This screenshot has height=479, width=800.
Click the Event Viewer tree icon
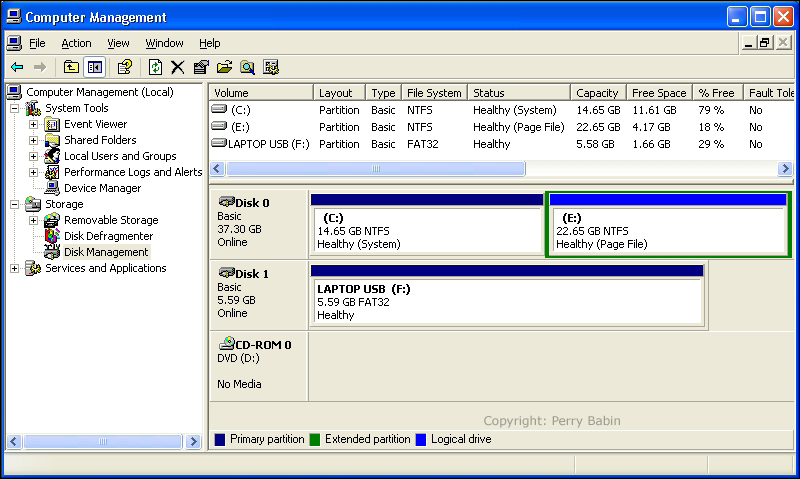(52, 124)
